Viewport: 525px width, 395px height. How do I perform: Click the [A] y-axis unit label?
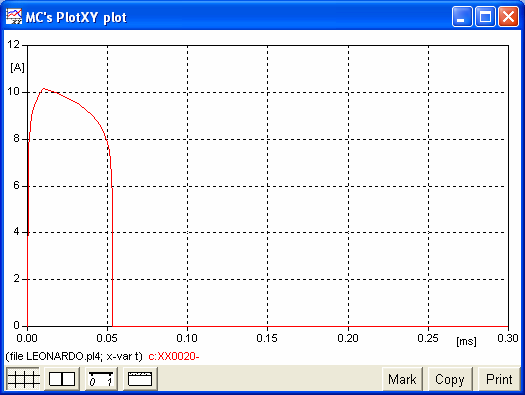coord(17,68)
